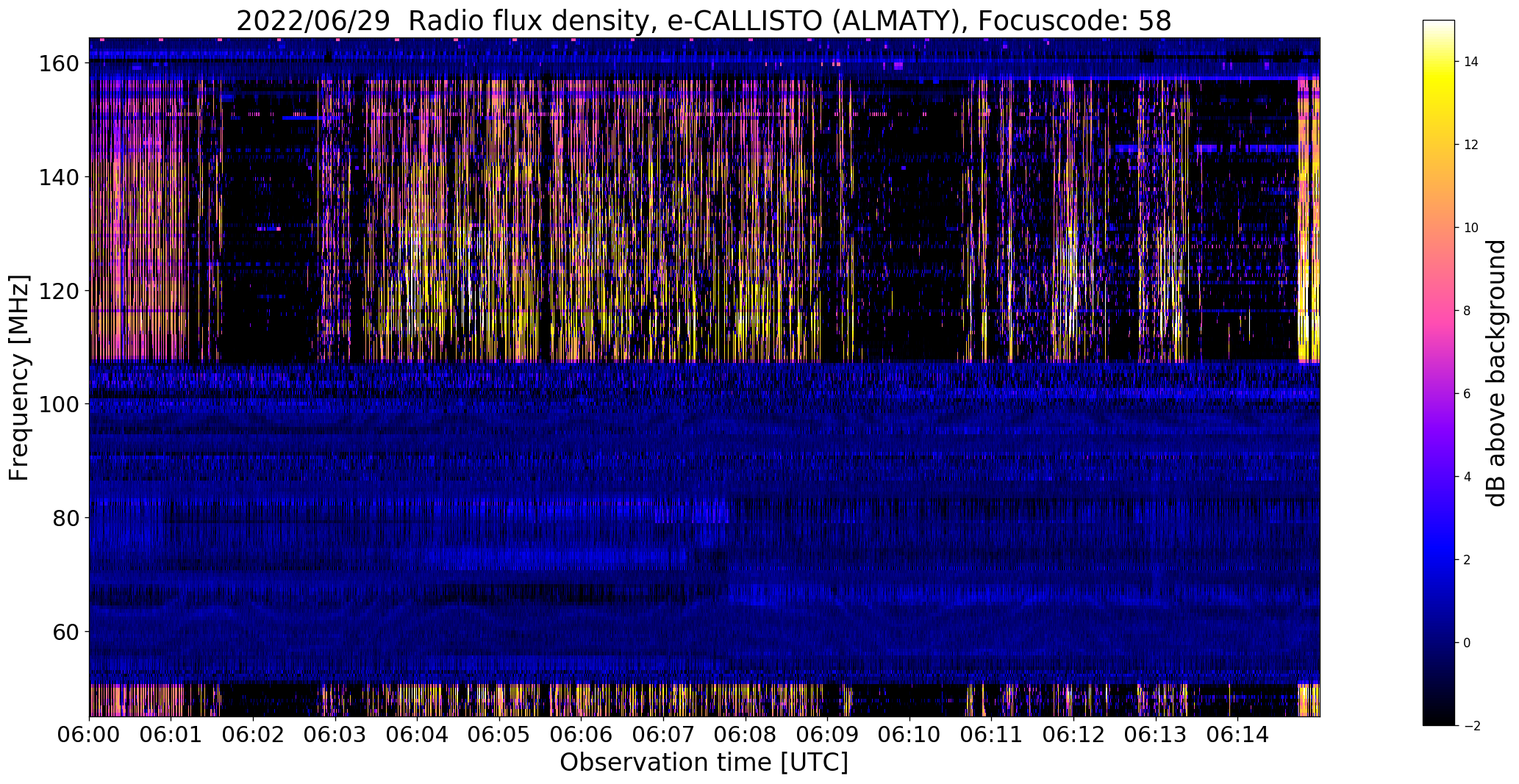Click the yellow region of the colorbar

pos(1439,84)
